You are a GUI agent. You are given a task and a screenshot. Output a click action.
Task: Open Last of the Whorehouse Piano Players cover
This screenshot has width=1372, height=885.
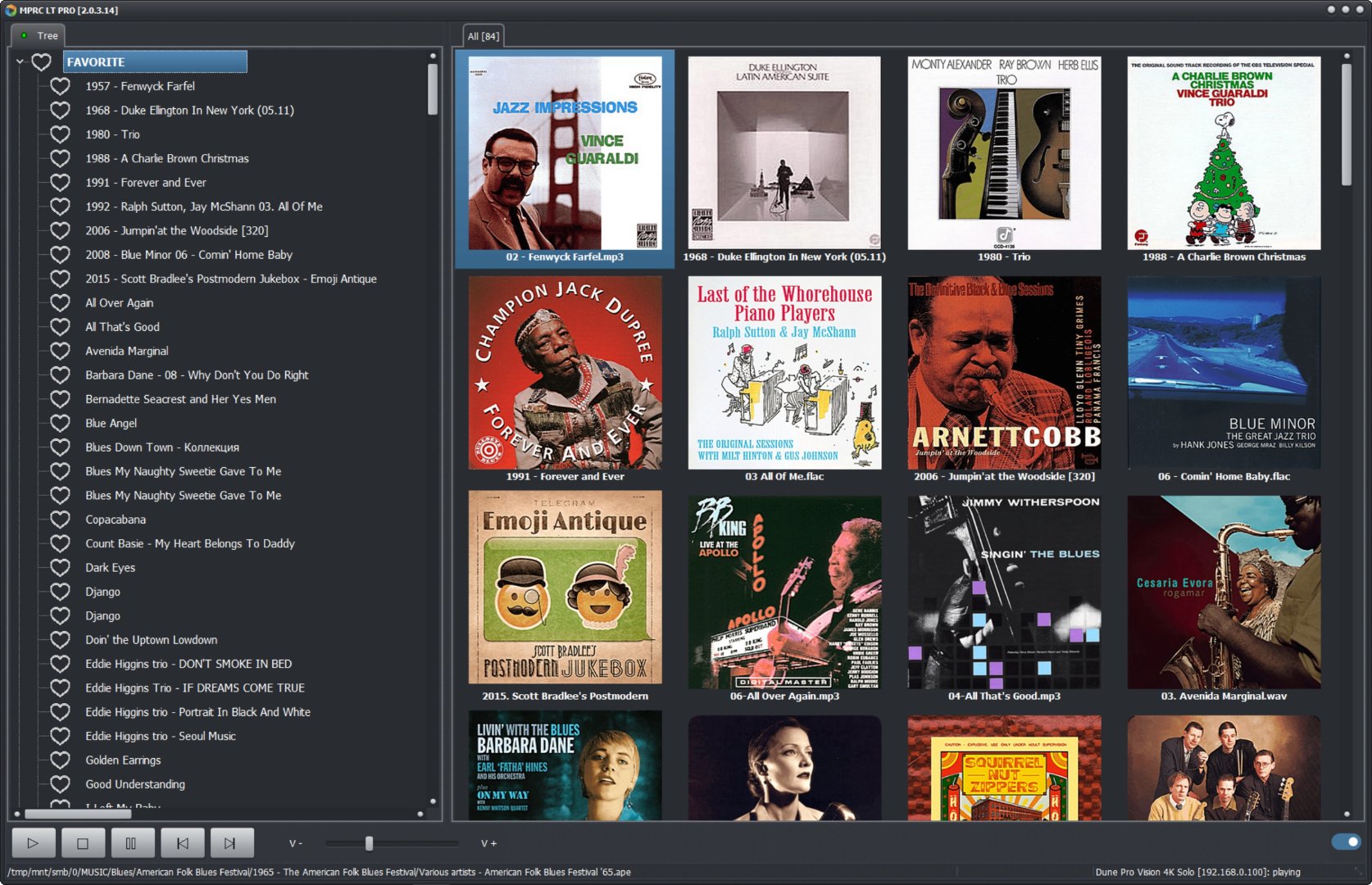point(785,373)
